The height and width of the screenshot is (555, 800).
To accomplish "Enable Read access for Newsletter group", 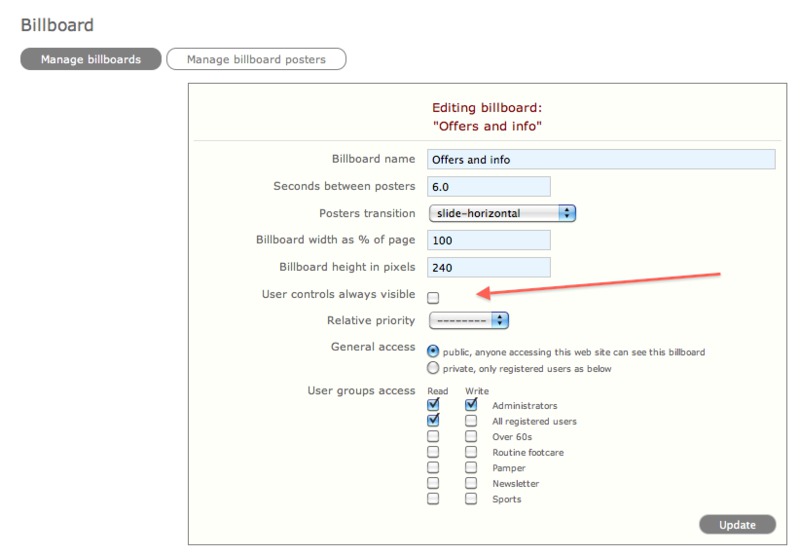I will (x=433, y=483).
